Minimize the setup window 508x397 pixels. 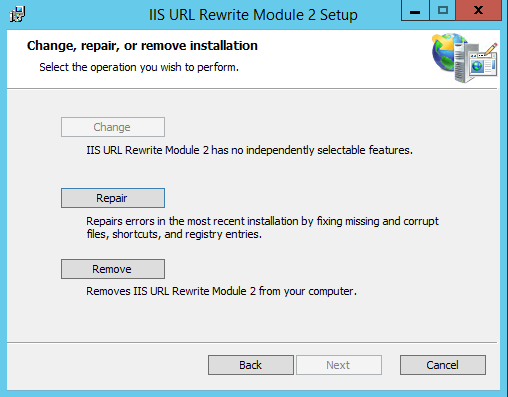(415, 11)
